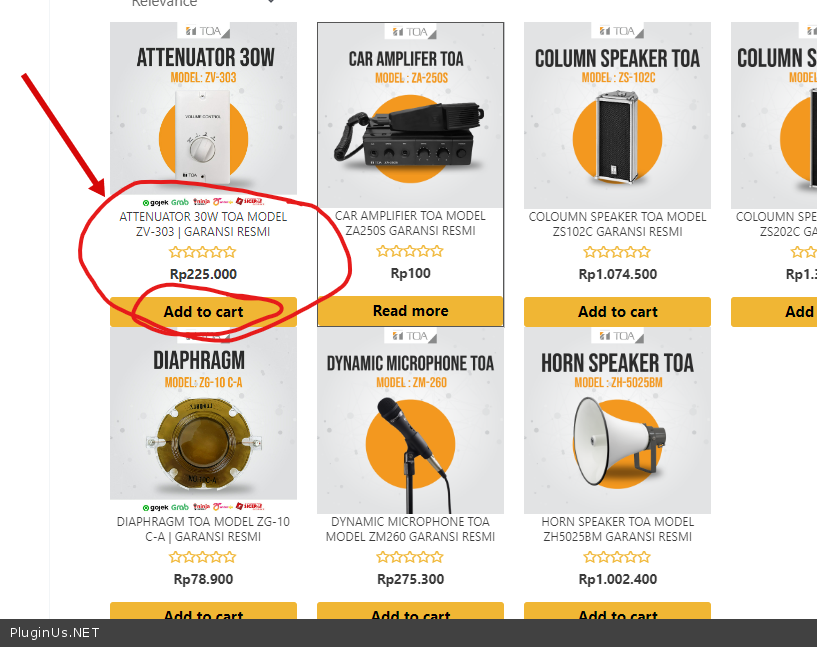Screen dimensions: 817x647
Task: Open ATTENUATOR 30W TOA MODEL ZV-303 title link
Action: [203, 224]
